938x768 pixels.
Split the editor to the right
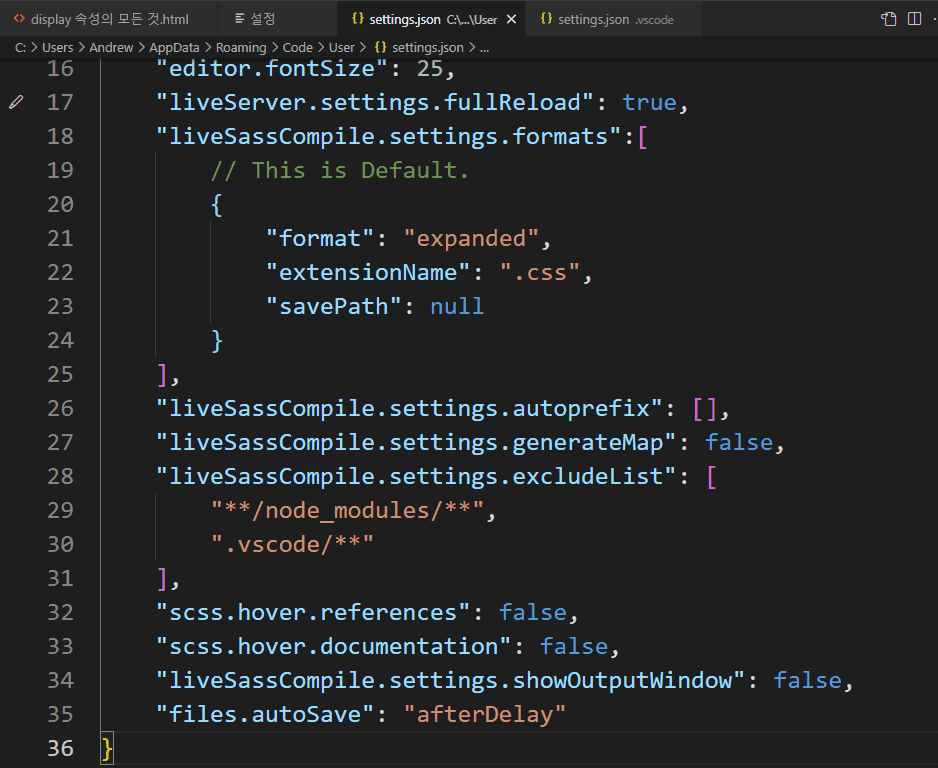(914, 19)
